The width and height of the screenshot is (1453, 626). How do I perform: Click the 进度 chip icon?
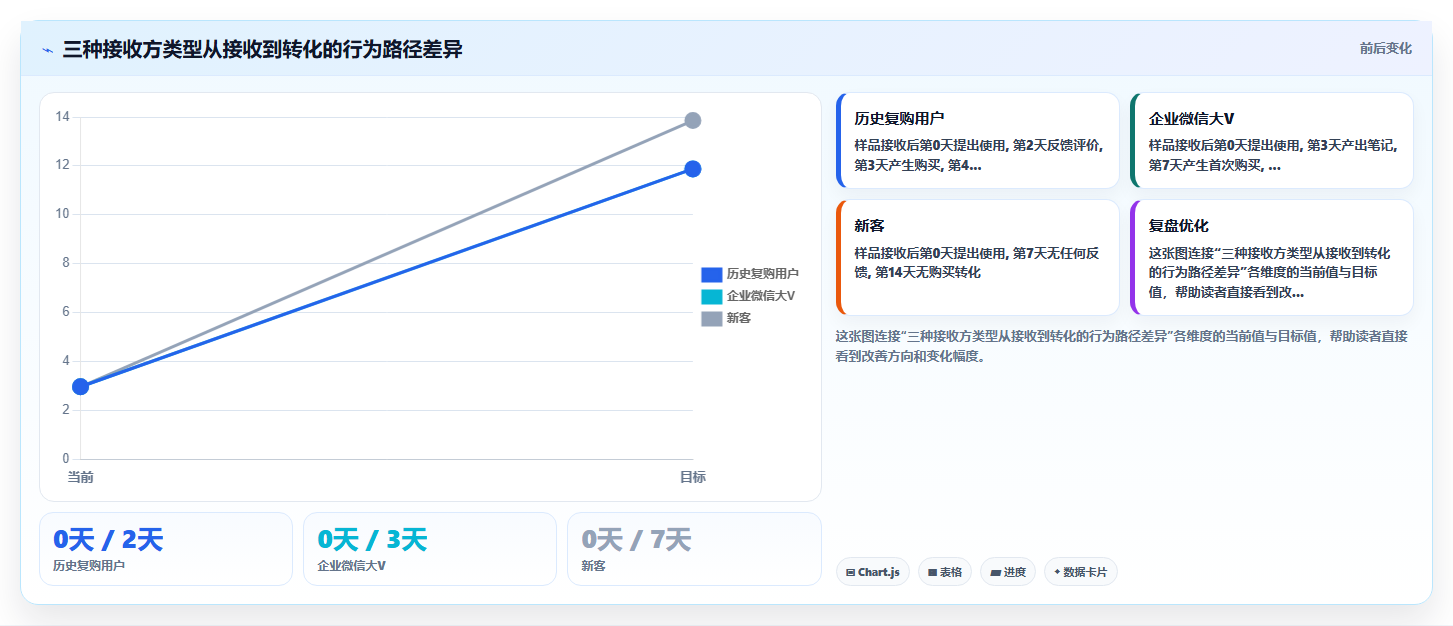995,573
